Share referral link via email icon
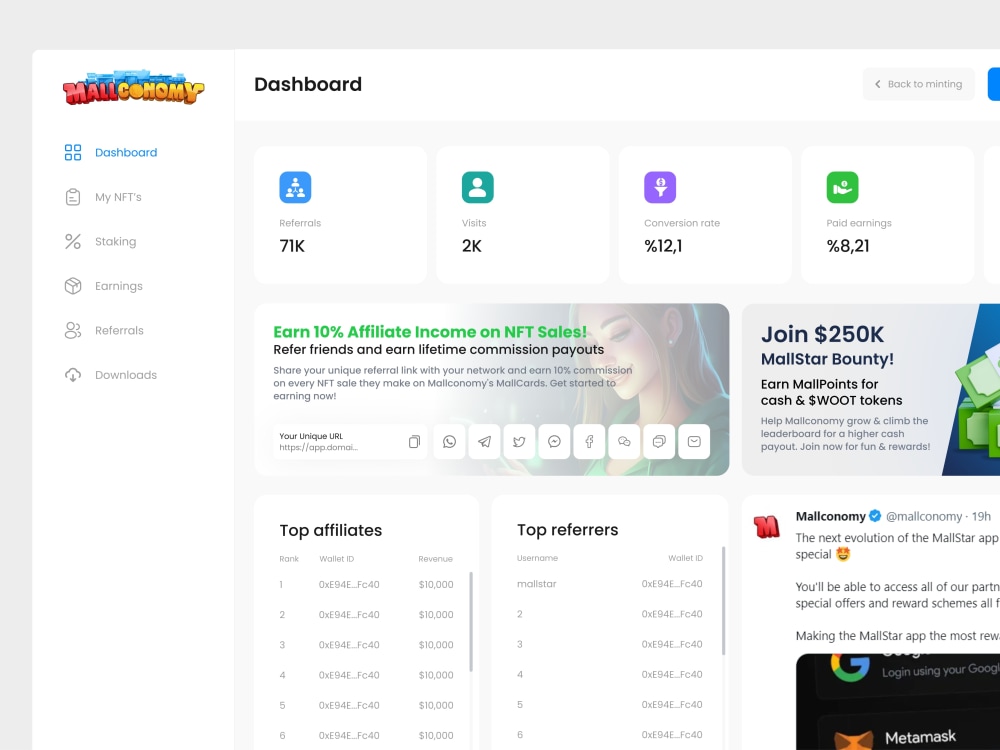 pos(694,441)
